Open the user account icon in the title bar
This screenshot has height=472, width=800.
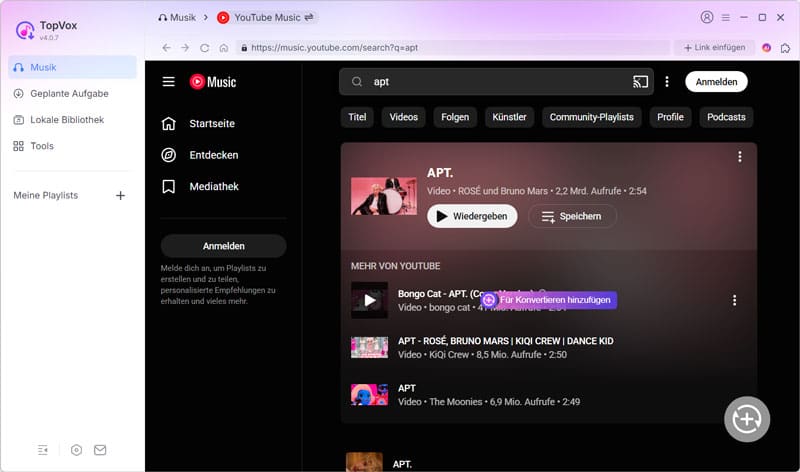click(x=708, y=17)
